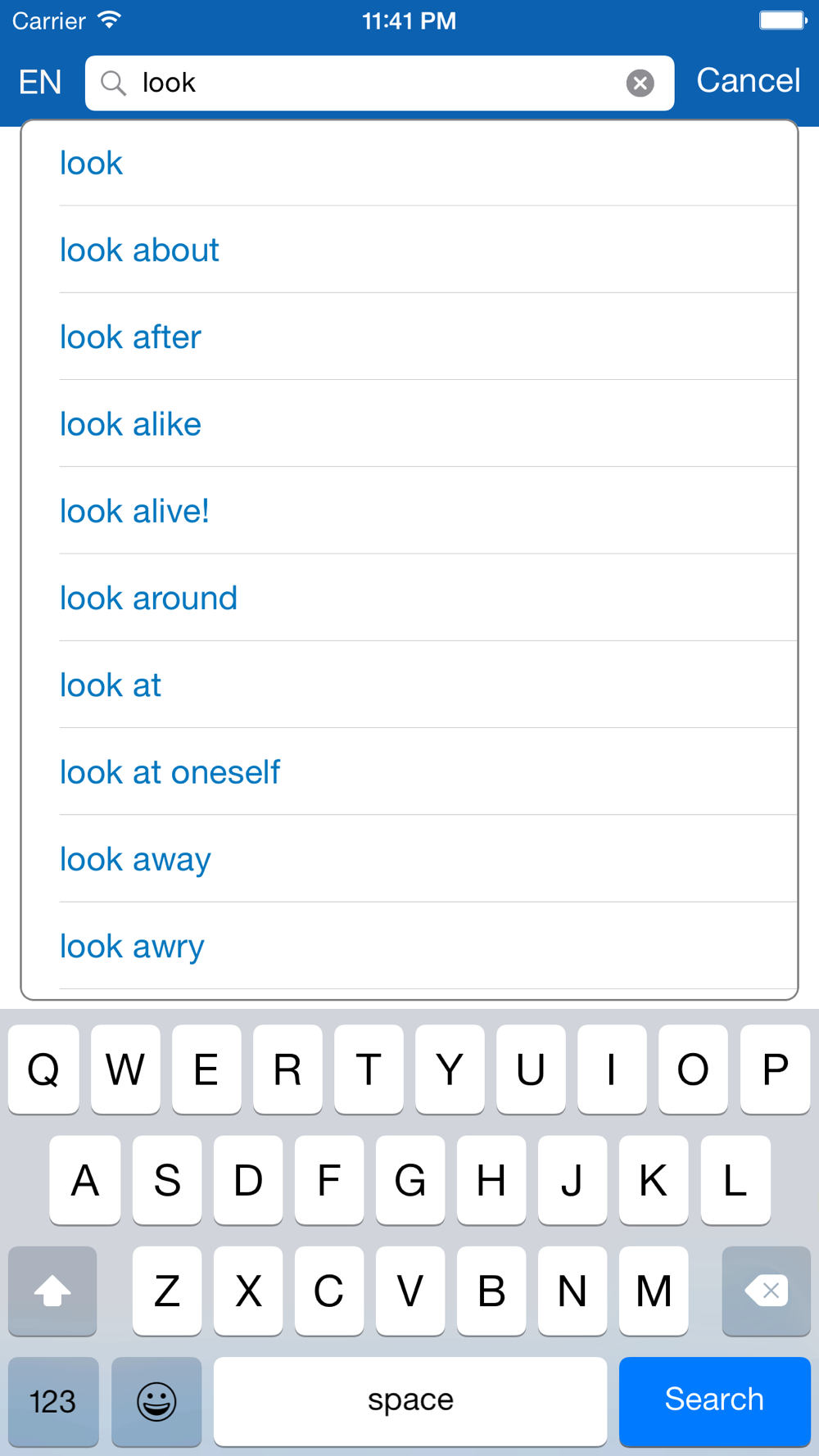Choose "look after" from suggestions
819x1456 pixels.
tap(130, 337)
